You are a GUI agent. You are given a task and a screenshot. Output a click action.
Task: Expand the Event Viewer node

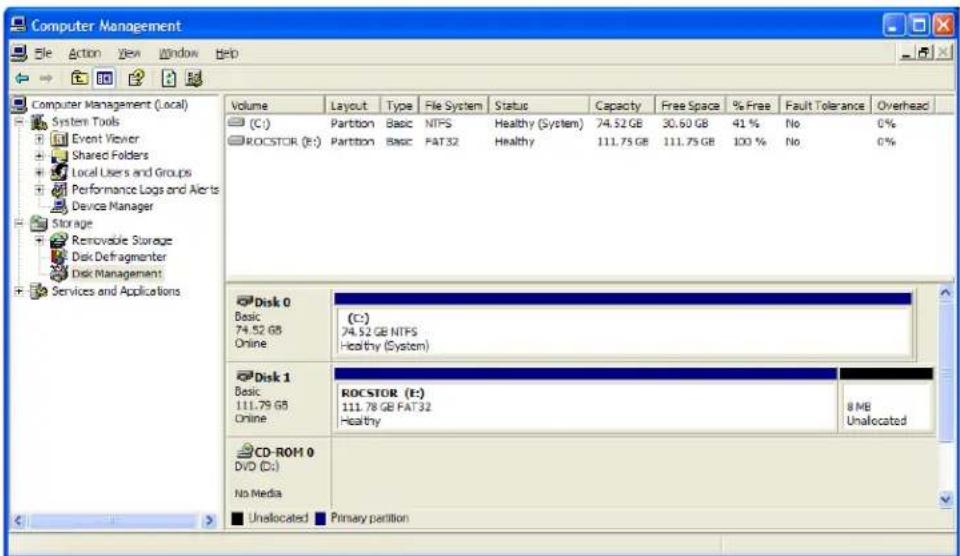pos(39,139)
